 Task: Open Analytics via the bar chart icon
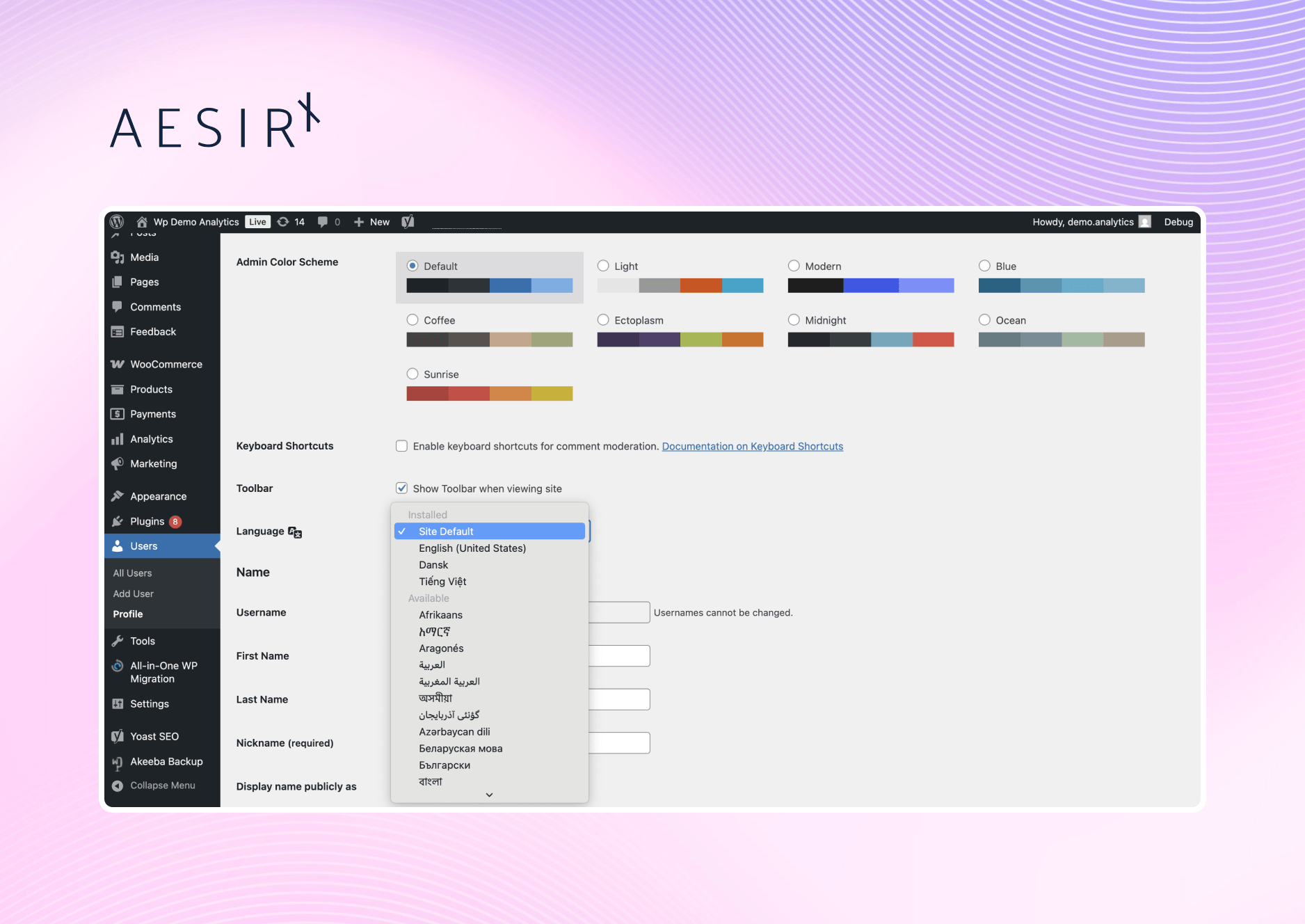pyautogui.click(x=118, y=439)
